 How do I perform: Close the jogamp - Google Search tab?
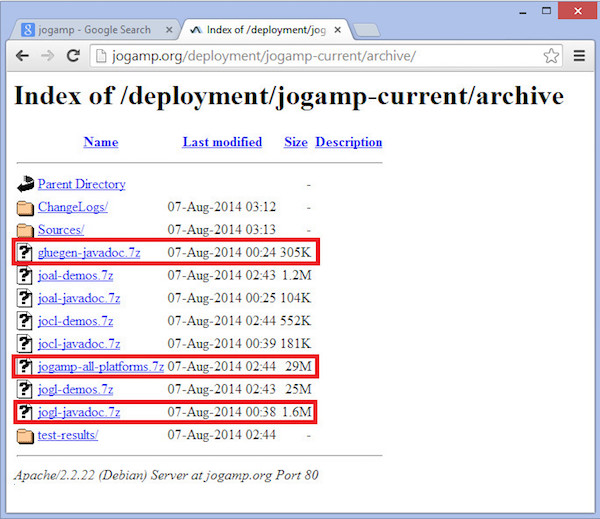[x=169, y=30]
